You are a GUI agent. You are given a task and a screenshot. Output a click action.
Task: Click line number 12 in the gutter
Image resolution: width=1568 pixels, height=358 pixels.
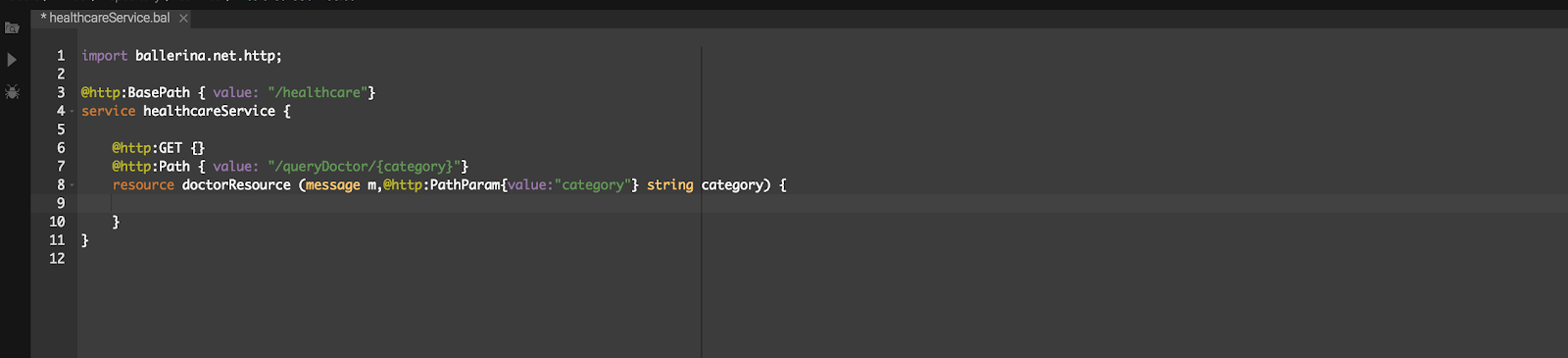point(57,259)
